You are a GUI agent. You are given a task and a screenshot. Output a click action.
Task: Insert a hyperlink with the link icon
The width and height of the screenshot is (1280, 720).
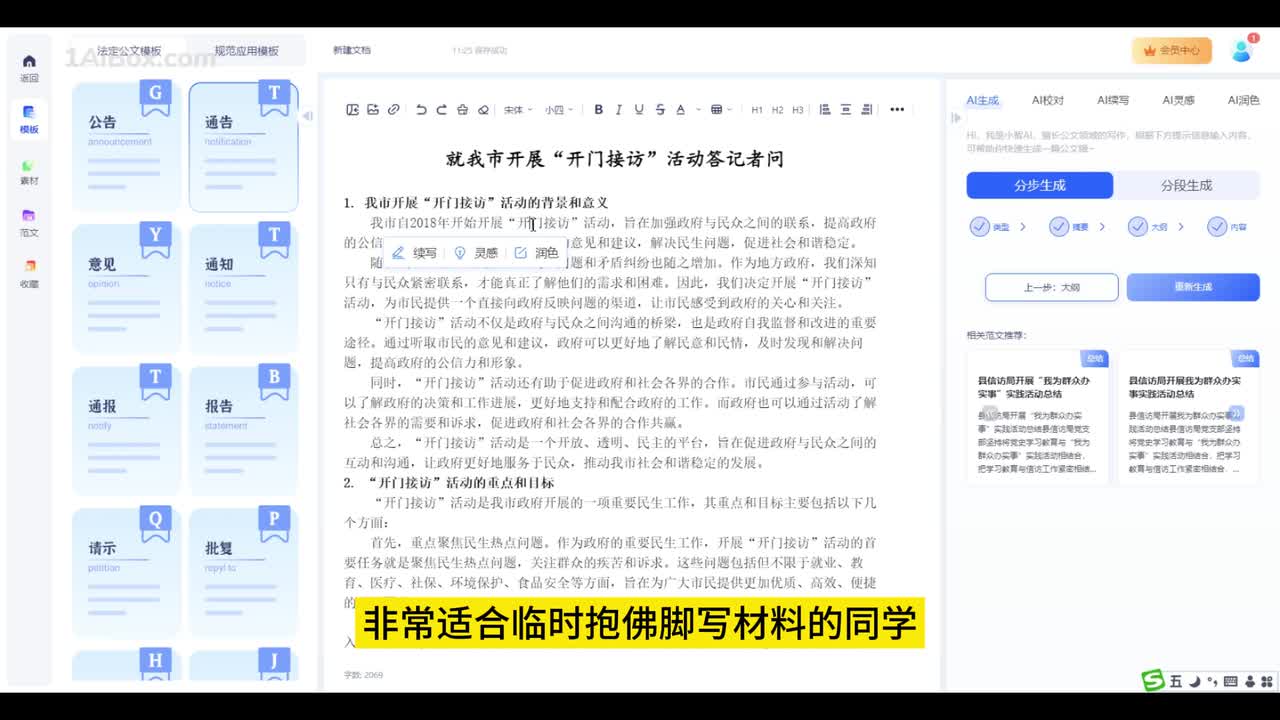tap(394, 110)
